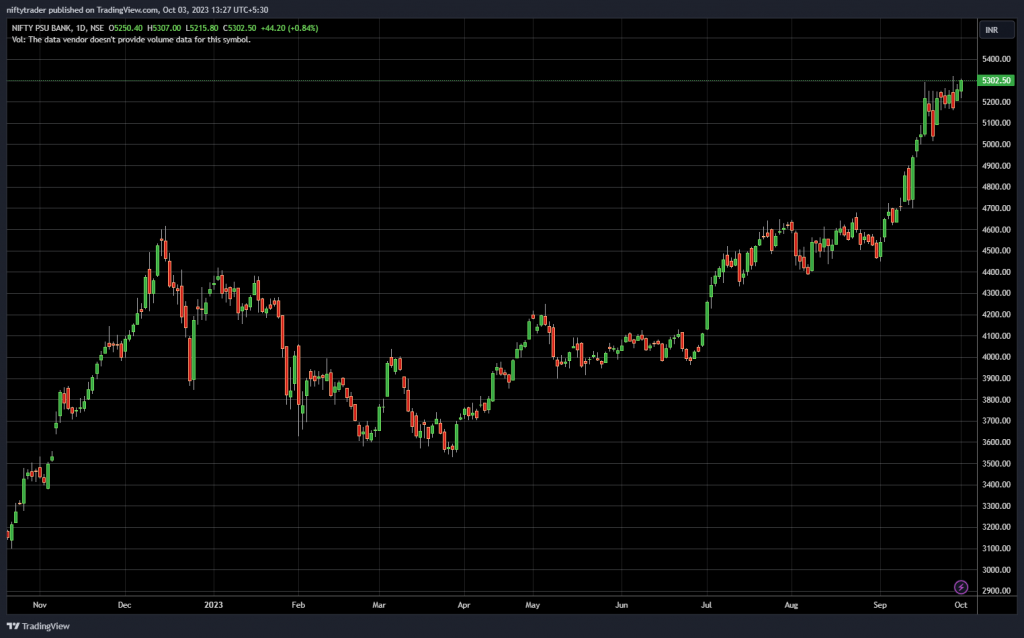
Task: Click the Oct label on time axis
Action: (x=961, y=605)
